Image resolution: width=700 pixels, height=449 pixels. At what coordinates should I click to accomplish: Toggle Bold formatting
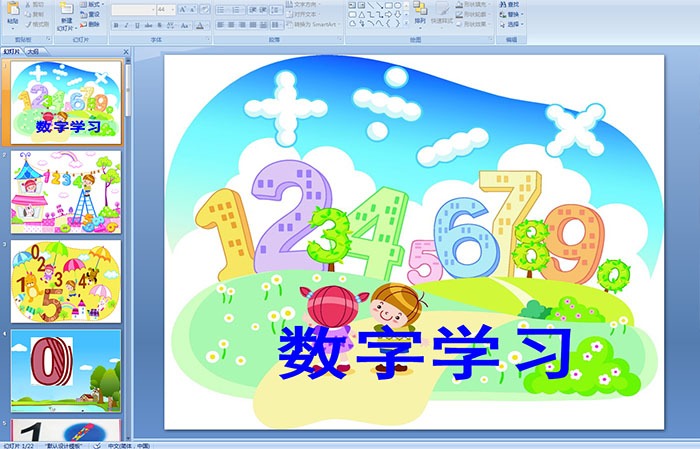click(x=116, y=25)
